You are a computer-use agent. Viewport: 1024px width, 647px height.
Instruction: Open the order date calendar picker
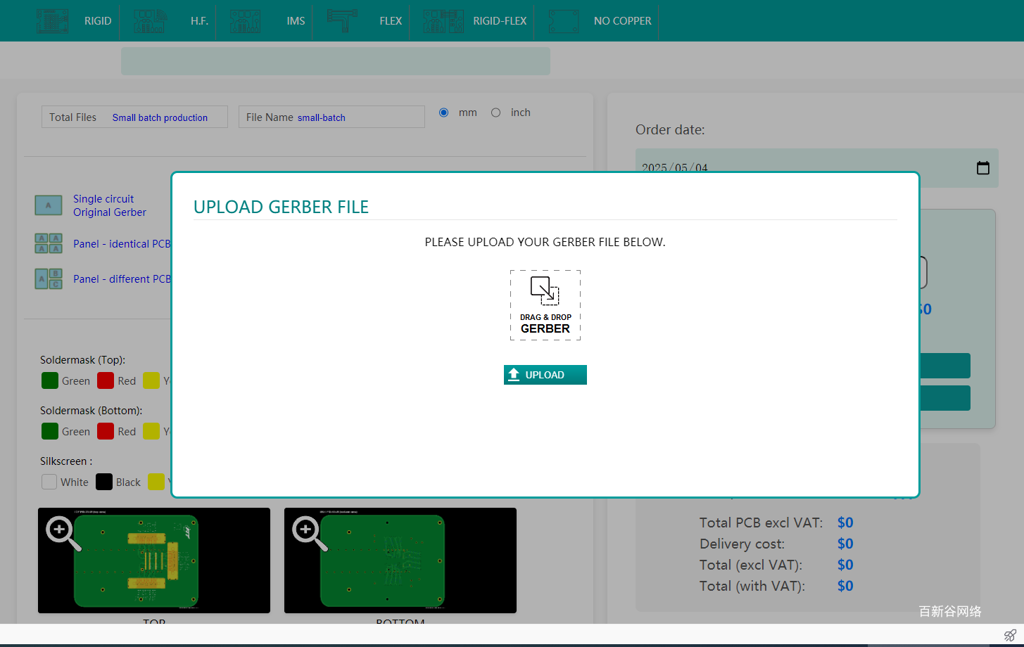tap(982, 168)
